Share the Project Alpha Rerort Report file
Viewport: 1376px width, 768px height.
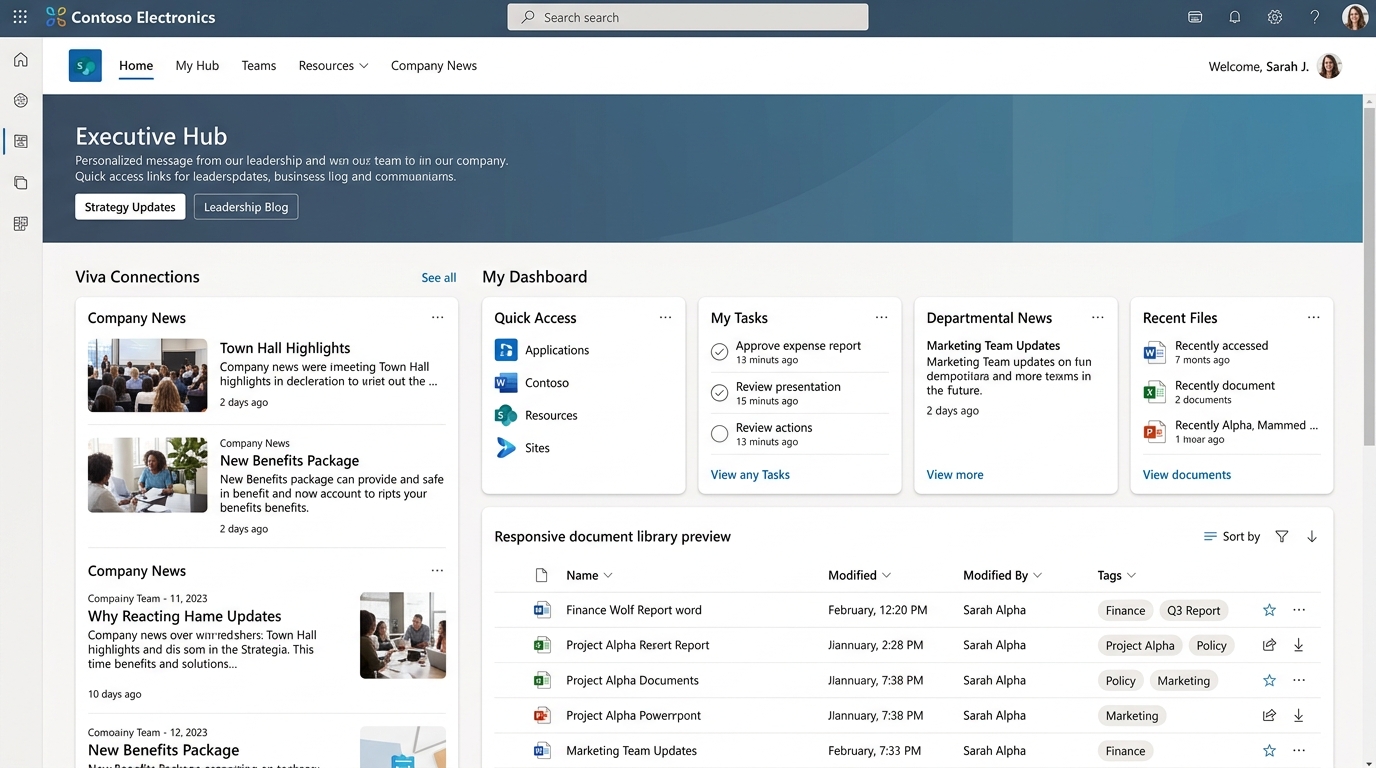(1269, 645)
